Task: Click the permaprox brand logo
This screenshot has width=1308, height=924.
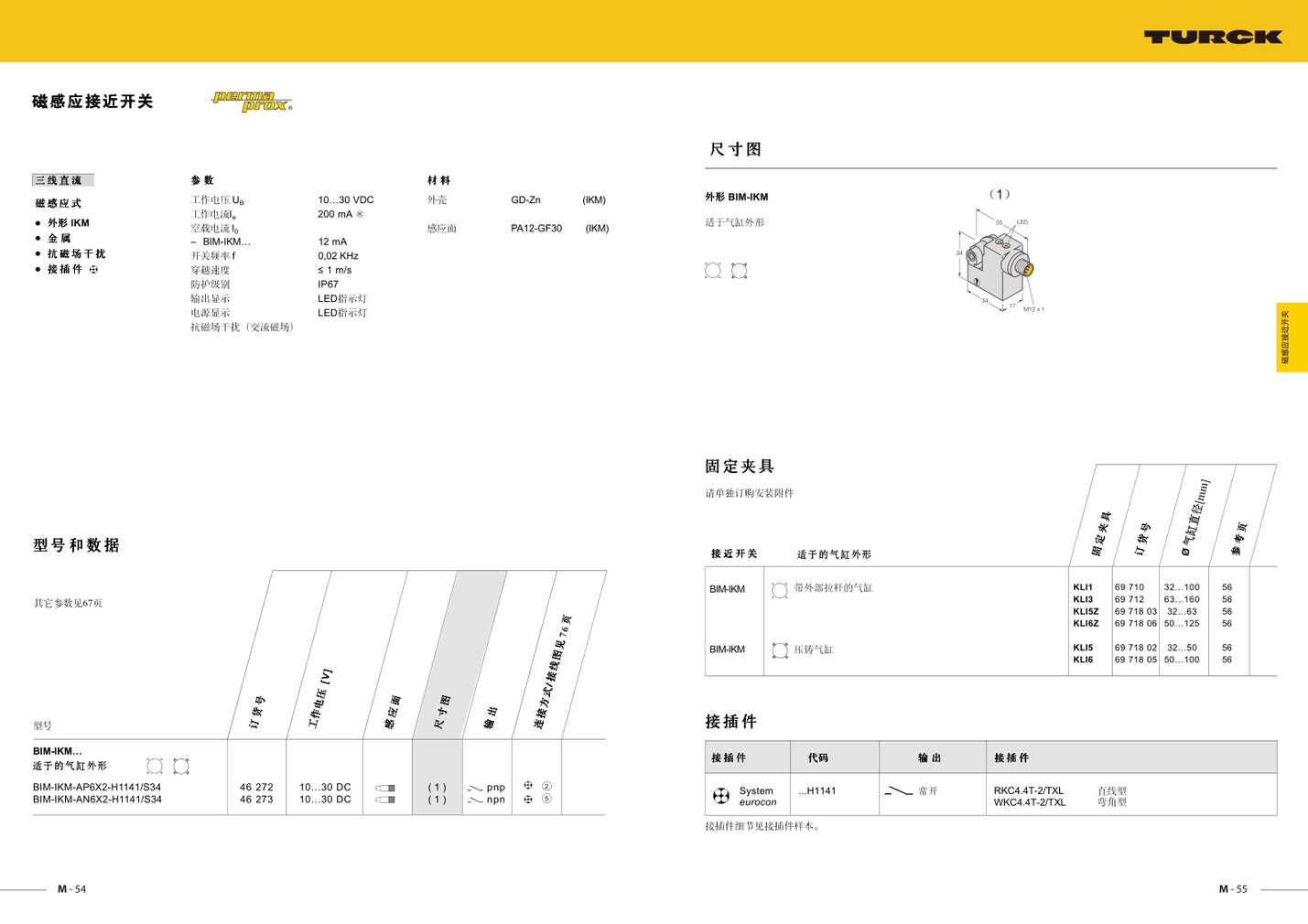Action: tap(252, 101)
